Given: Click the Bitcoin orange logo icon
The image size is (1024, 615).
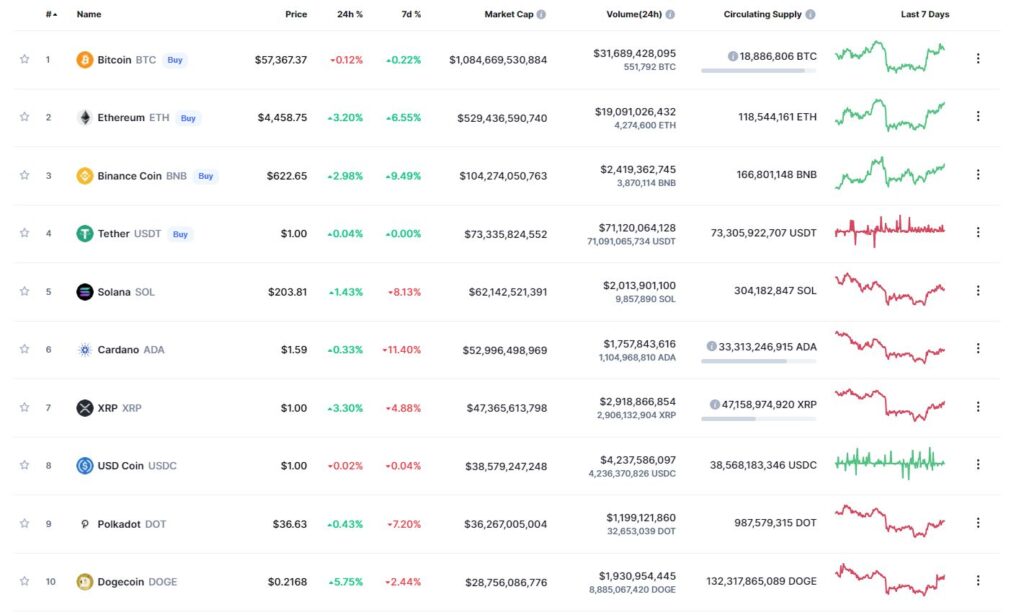Looking at the screenshot, I should [84, 60].
